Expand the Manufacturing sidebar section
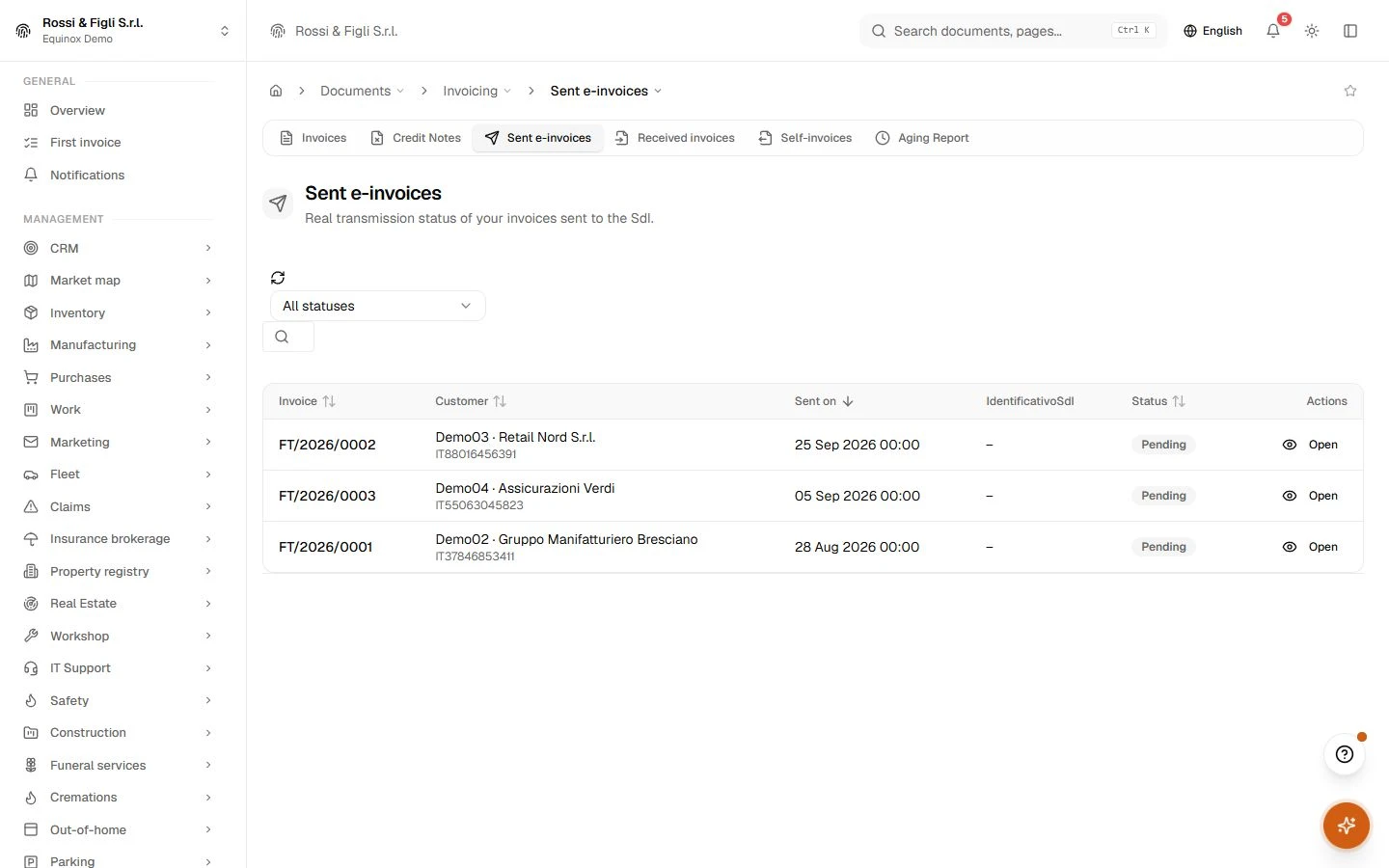1389x868 pixels. point(120,345)
